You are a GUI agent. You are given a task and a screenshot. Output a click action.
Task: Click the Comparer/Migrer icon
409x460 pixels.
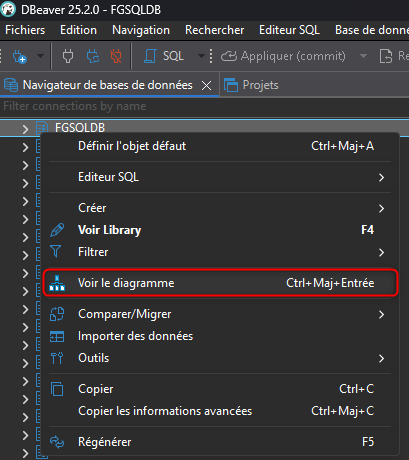point(57,314)
